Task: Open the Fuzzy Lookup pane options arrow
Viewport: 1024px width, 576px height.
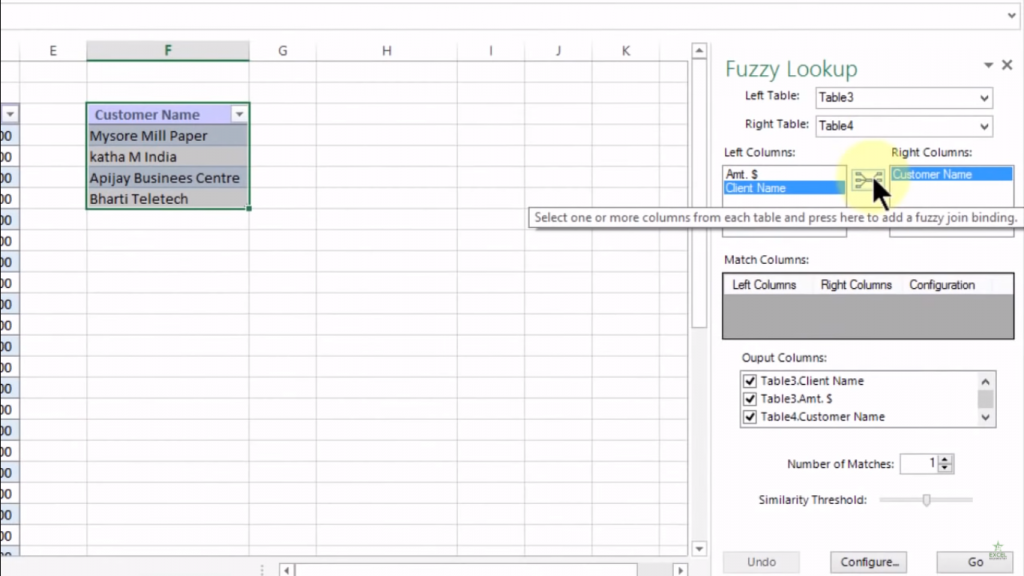Action: pyautogui.click(x=988, y=64)
